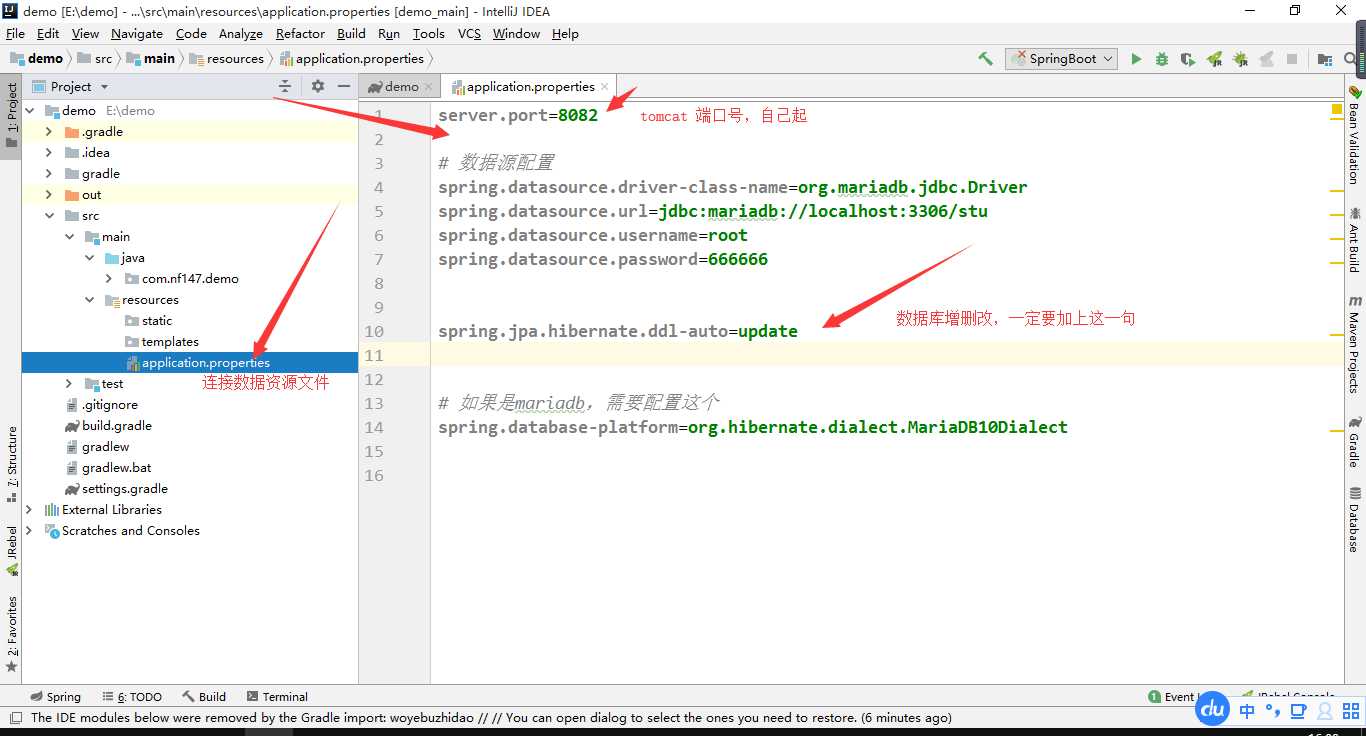Click the collapse all icon in Project panel
Viewport: 1366px width, 736px height.
285,86
